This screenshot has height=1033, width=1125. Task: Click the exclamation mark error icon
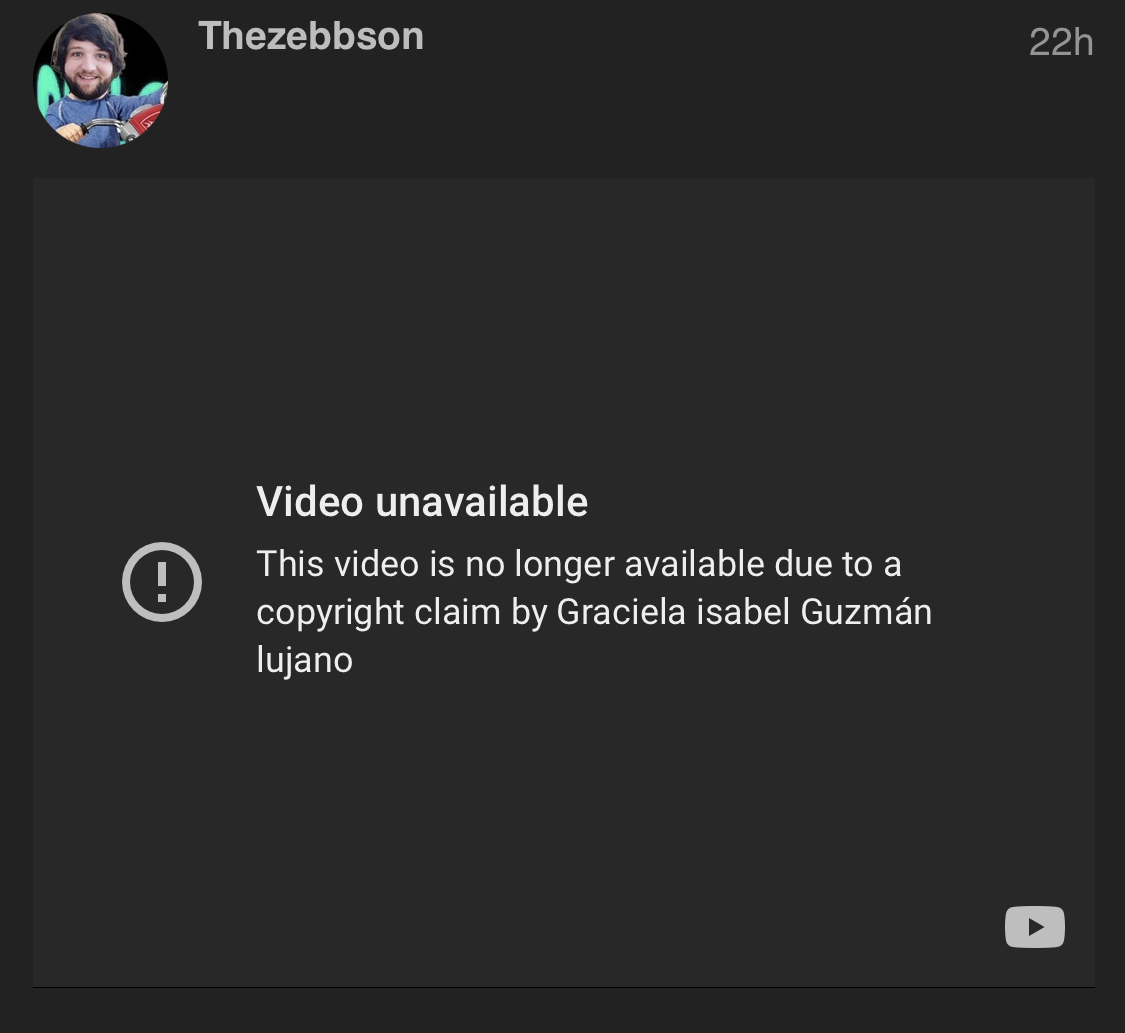(x=161, y=582)
